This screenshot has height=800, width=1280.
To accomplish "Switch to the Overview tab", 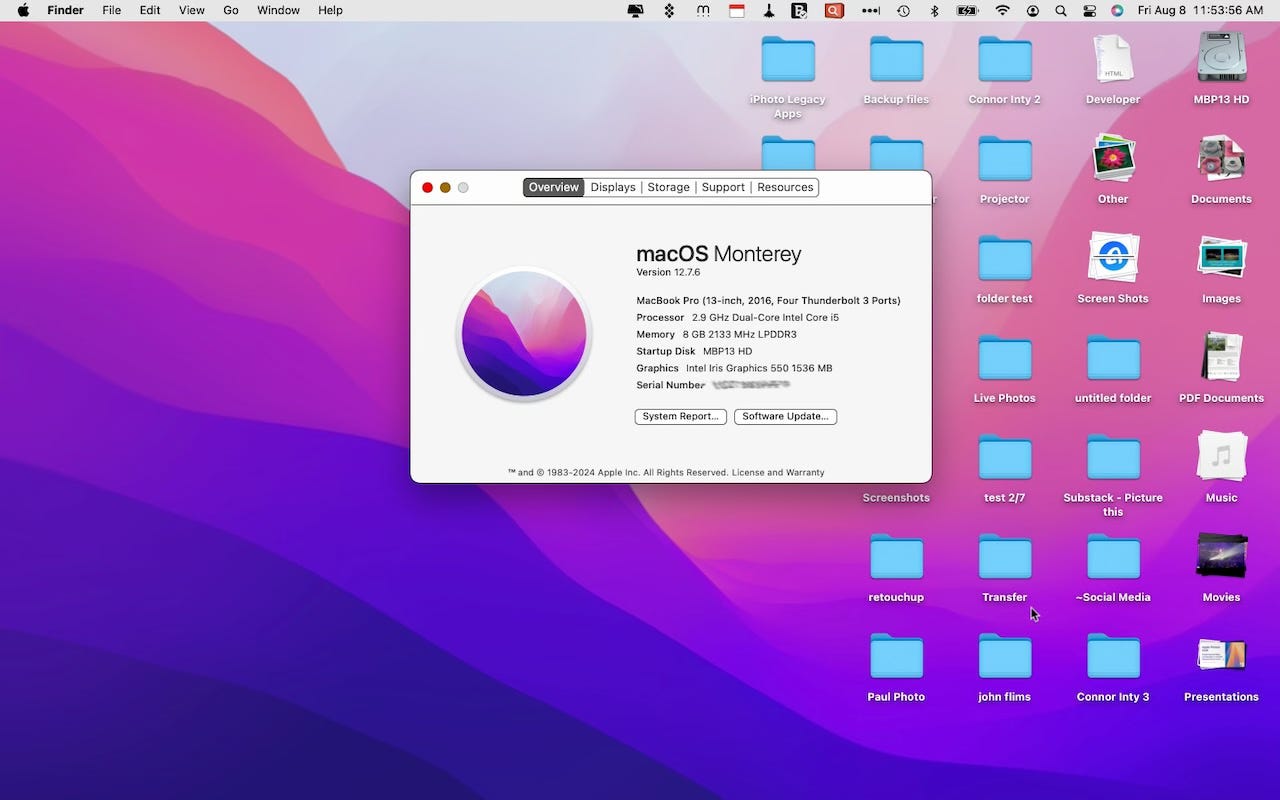I will point(554,187).
